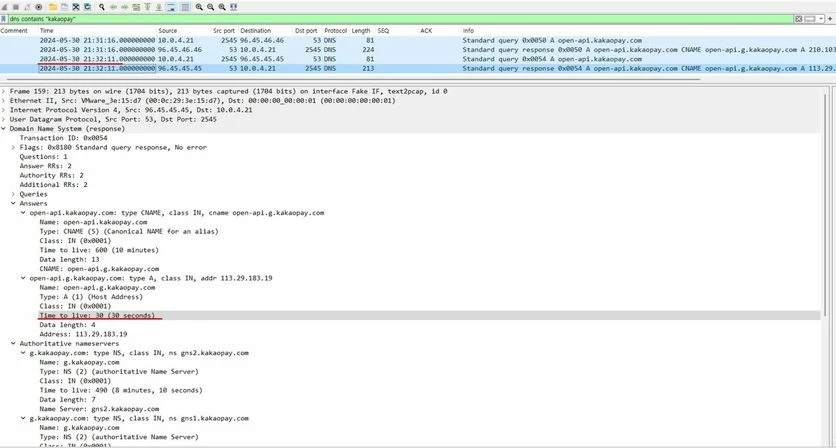This screenshot has height=448, width=836.
Task: Expand the User Datagram Protocol section
Action: pos(4,119)
